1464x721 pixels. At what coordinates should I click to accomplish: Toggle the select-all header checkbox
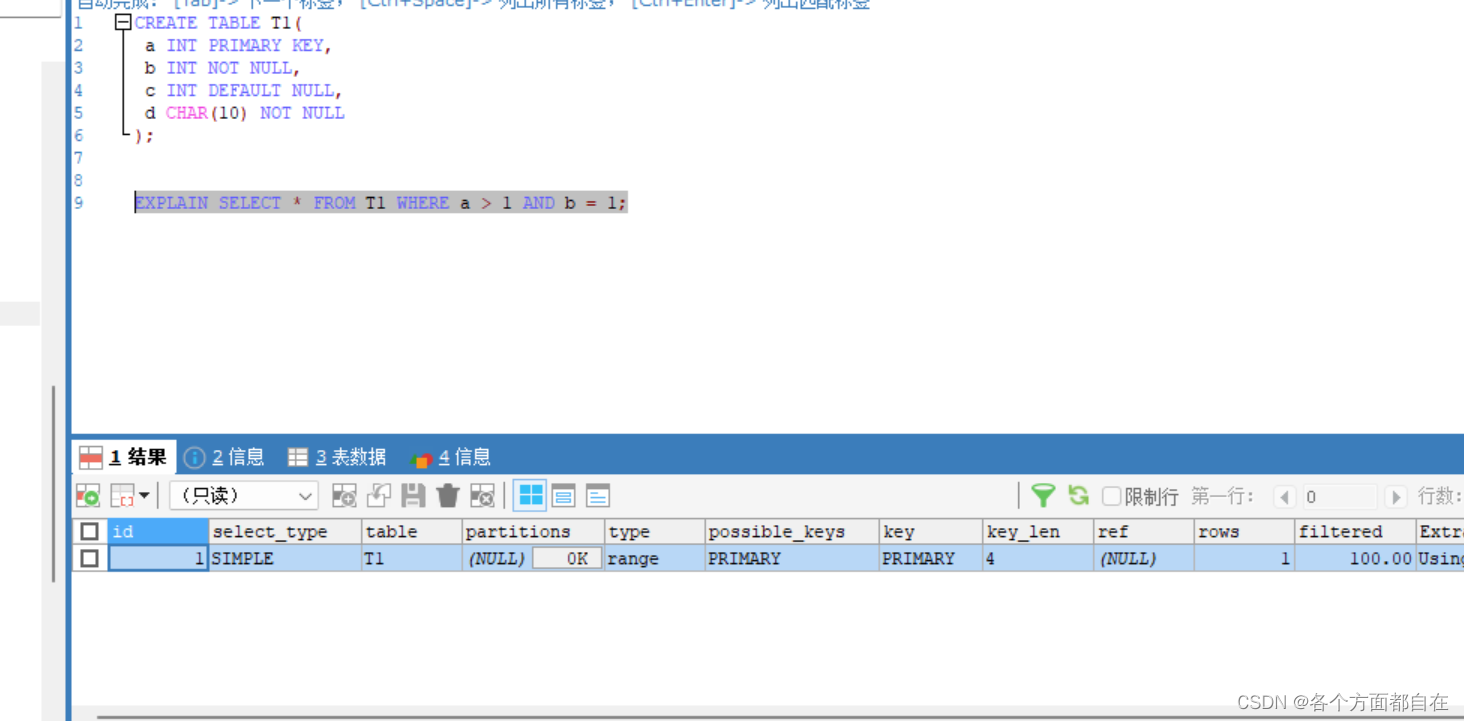click(x=90, y=531)
